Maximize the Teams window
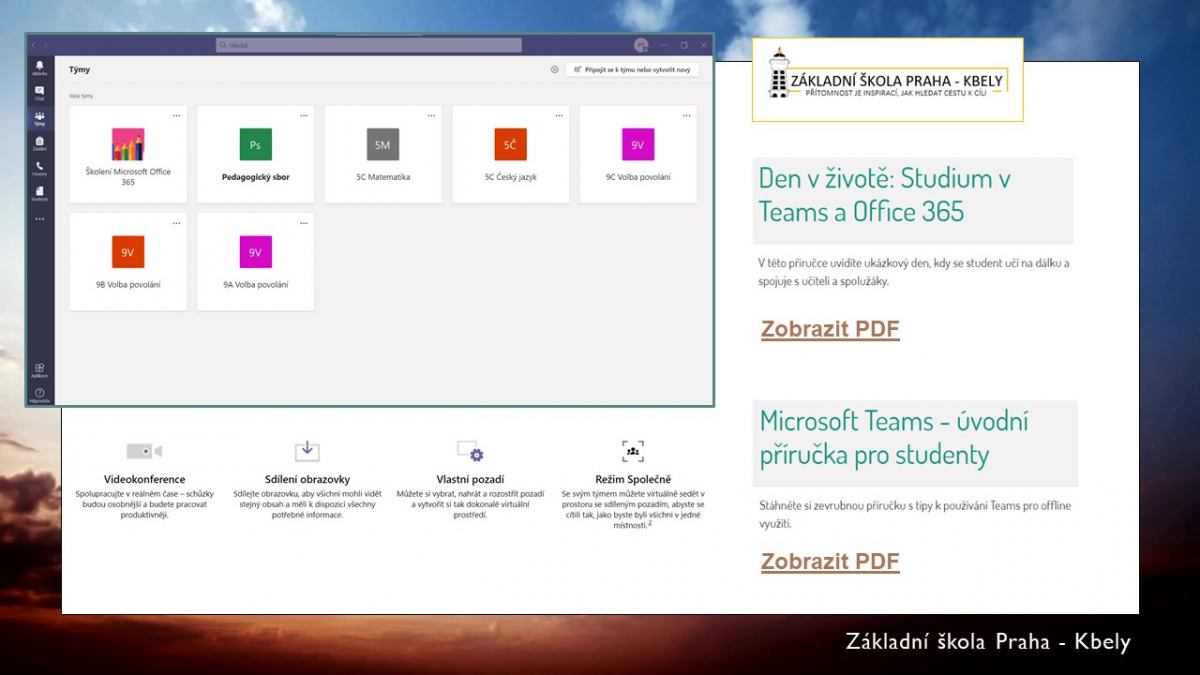The height and width of the screenshot is (675, 1200). [684, 45]
